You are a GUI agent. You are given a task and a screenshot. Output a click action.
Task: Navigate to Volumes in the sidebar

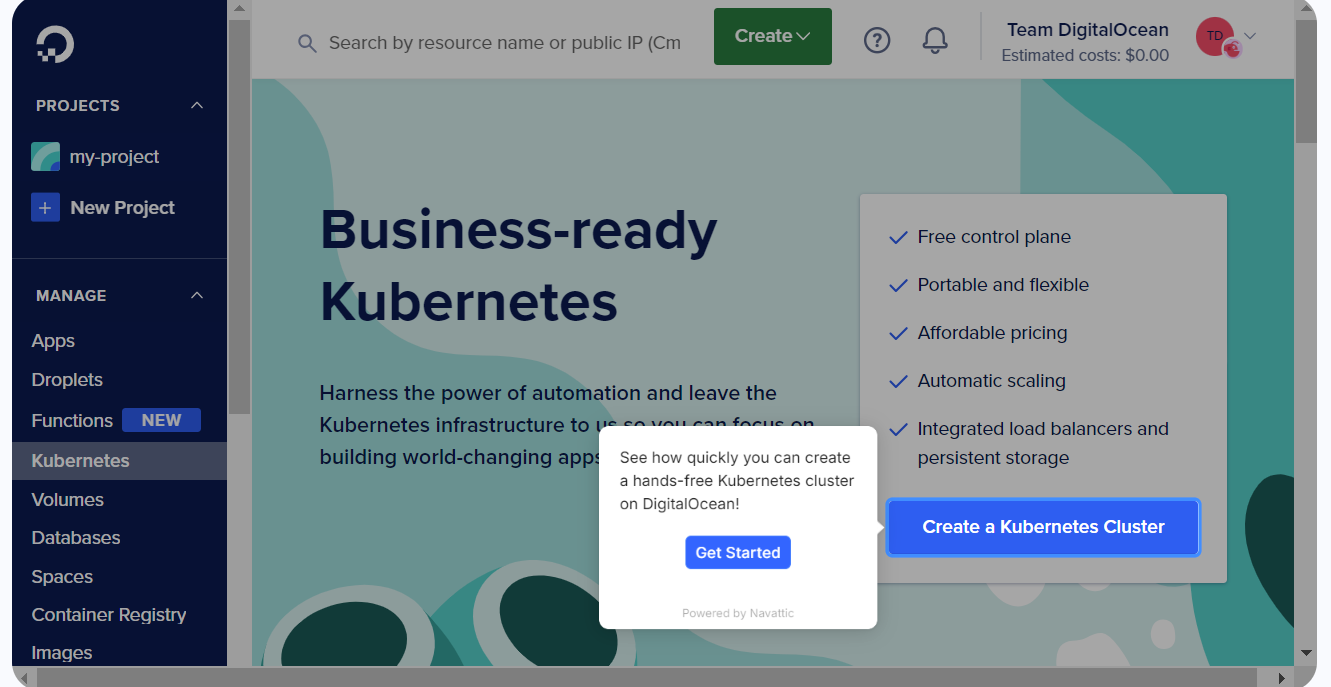pyautogui.click(x=68, y=500)
